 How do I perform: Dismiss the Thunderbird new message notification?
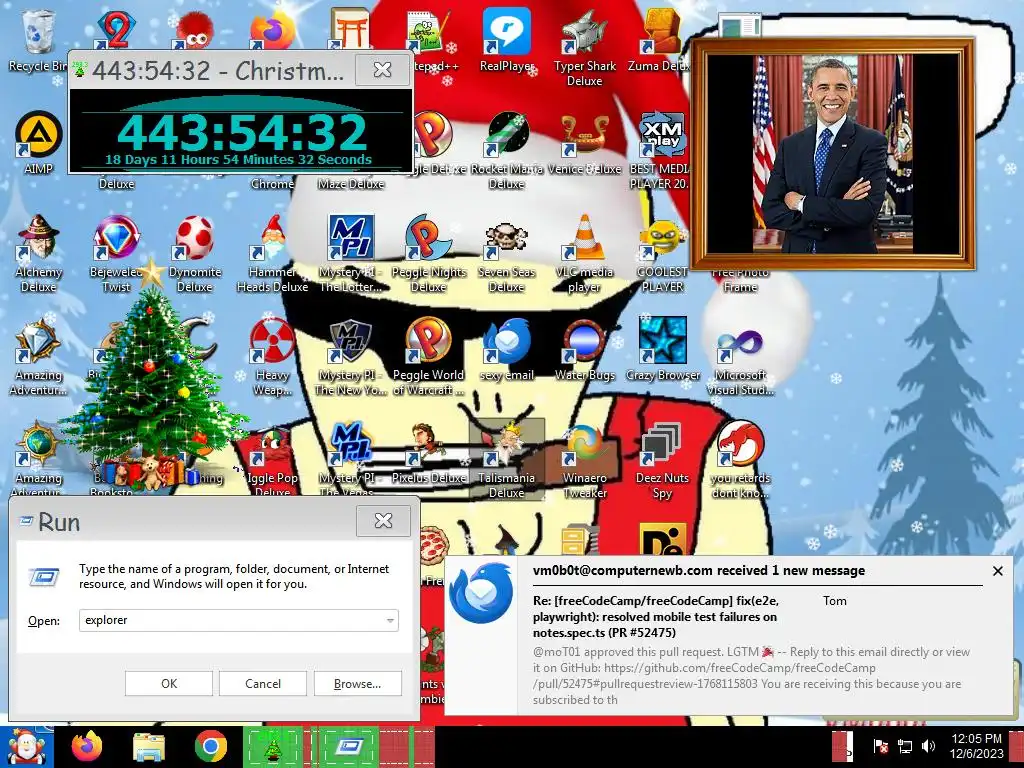tap(997, 571)
